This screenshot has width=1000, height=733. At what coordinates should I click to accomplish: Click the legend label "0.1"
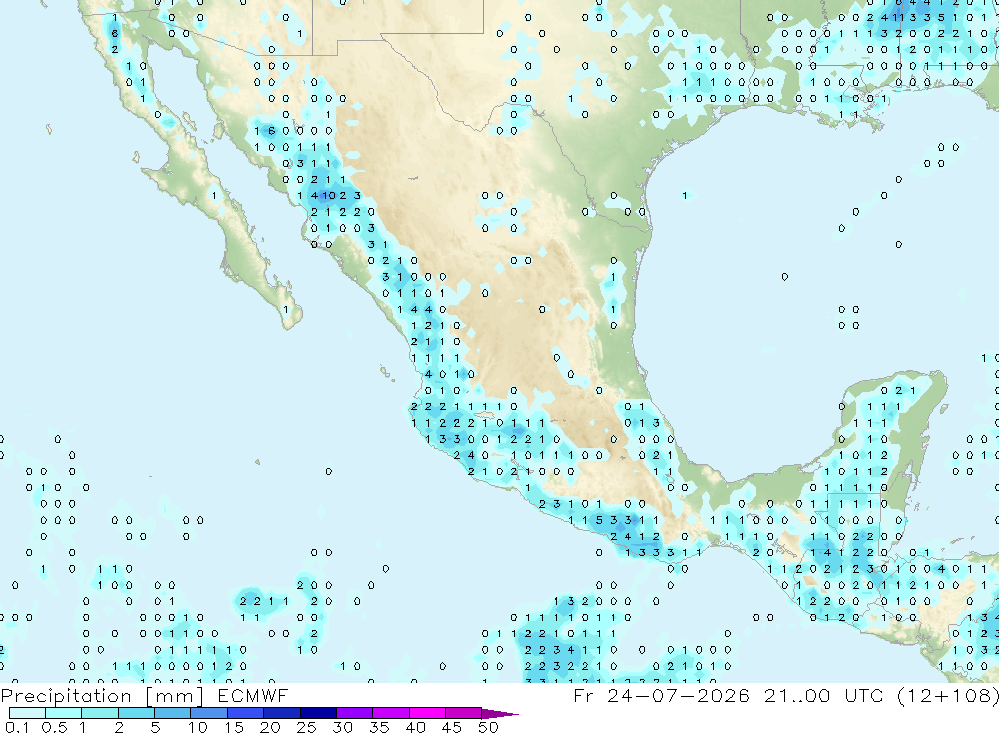pos(17,727)
